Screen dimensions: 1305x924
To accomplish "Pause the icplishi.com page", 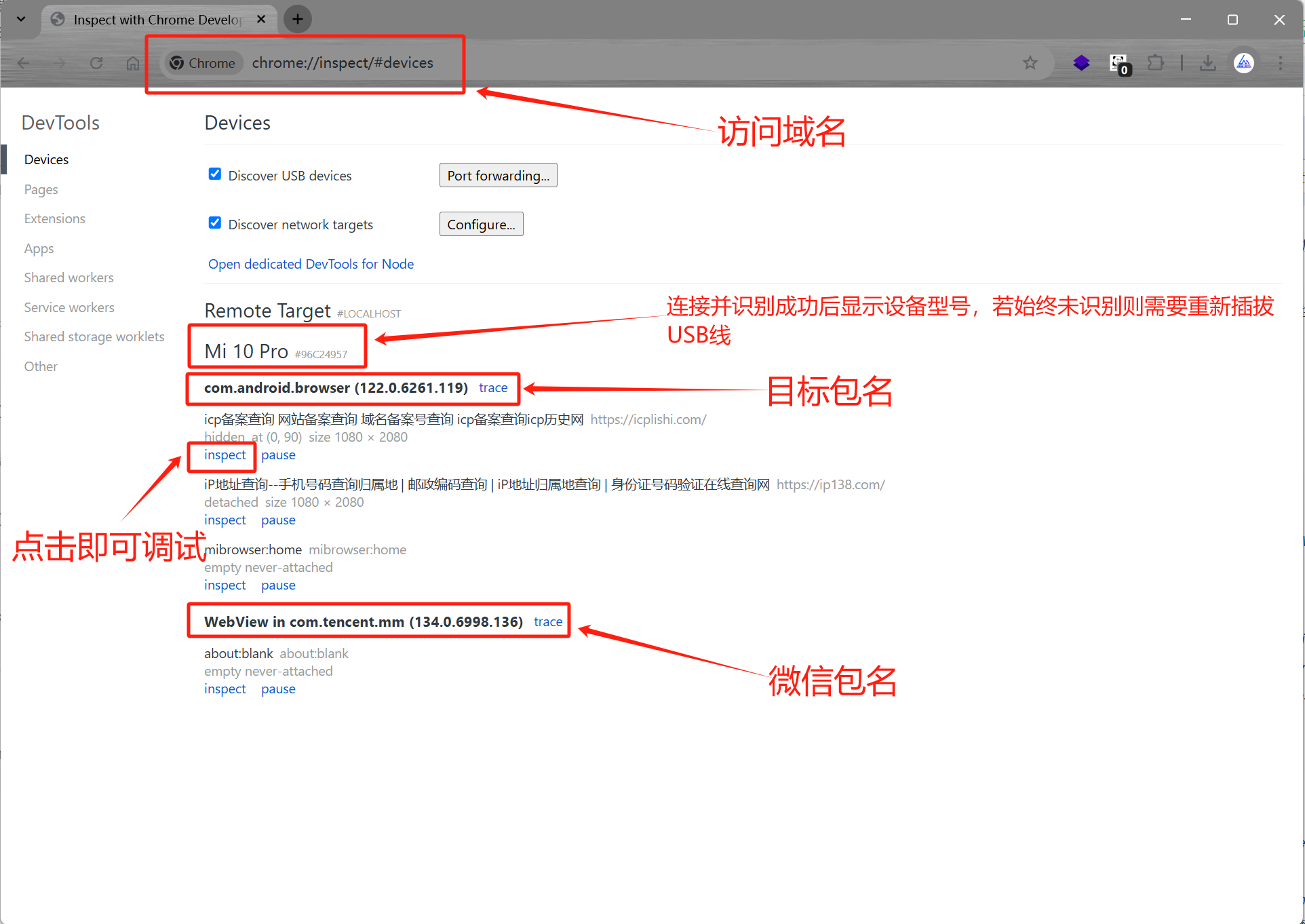I will 278,455.
